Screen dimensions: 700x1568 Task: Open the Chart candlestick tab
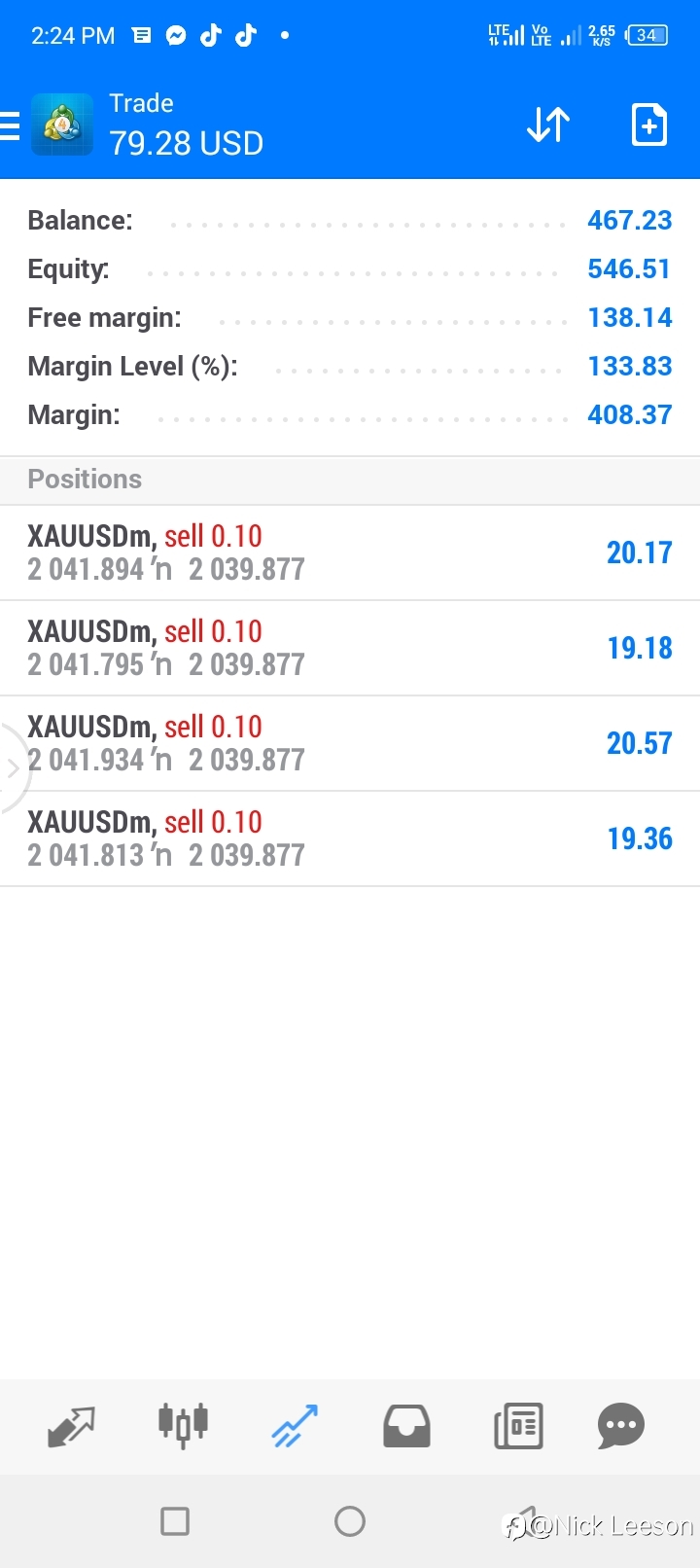[183, 1426]
